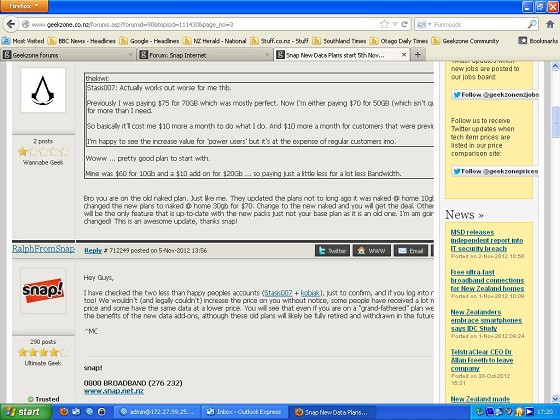Go to the Firefox home page icon

[550, 24]
